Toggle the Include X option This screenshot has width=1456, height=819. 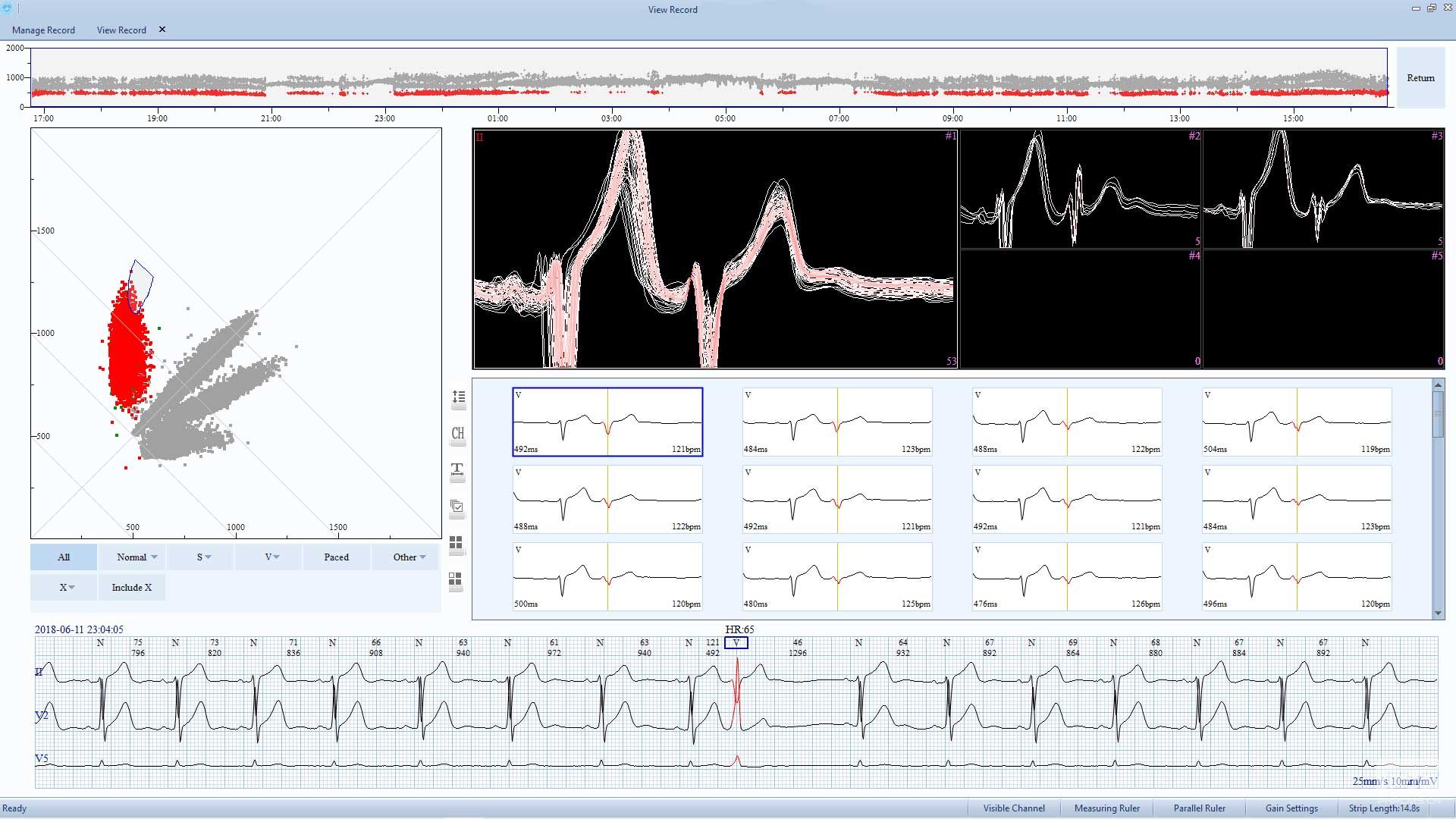point(132,587)
